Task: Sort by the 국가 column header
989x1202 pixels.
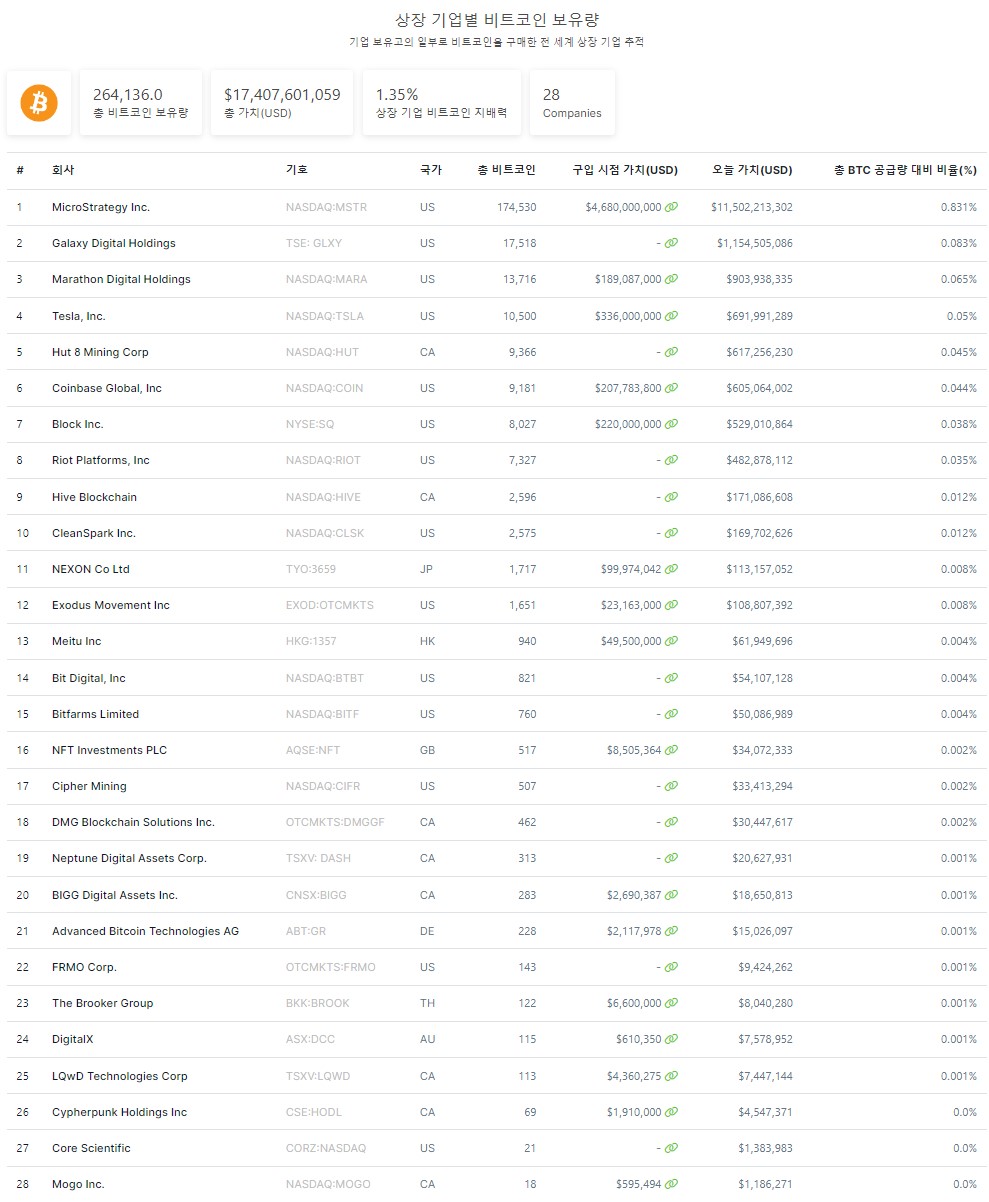Action: pos(431,170)
